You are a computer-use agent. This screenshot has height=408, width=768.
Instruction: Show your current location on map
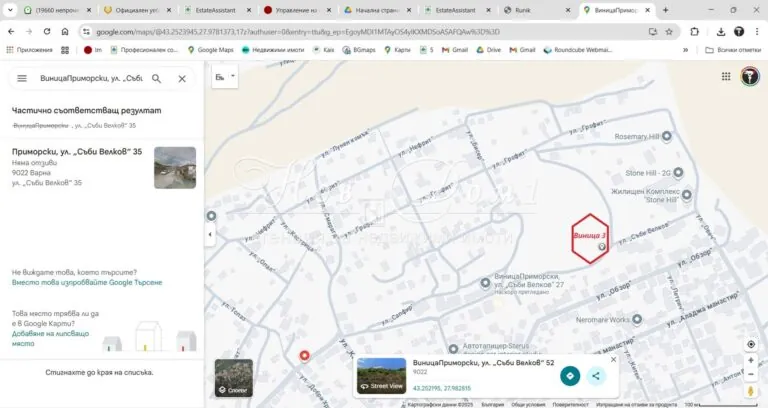(751, 344)
